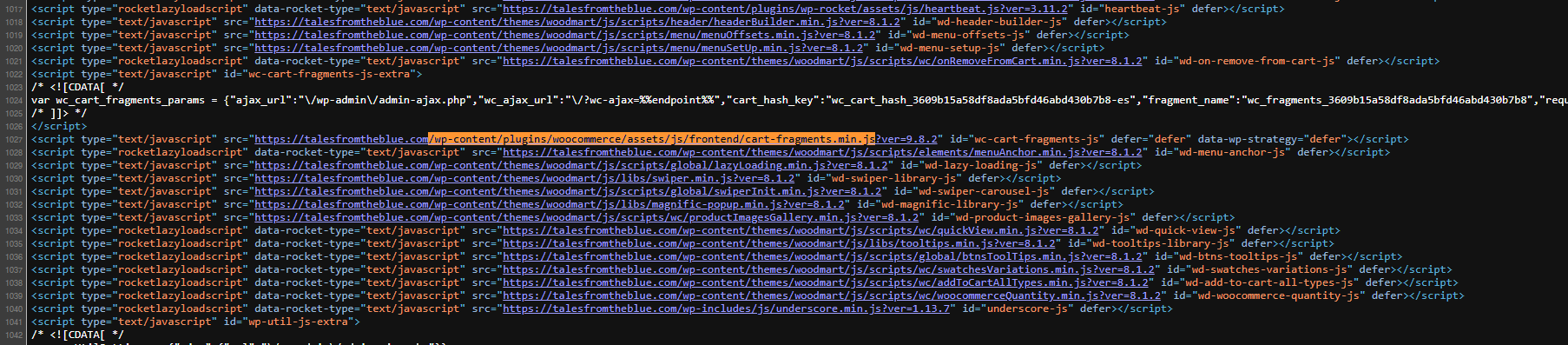This screenshot has width=1568, height=345.
Task: Click the quickView.min.js script link
Action: click(800, 230)
